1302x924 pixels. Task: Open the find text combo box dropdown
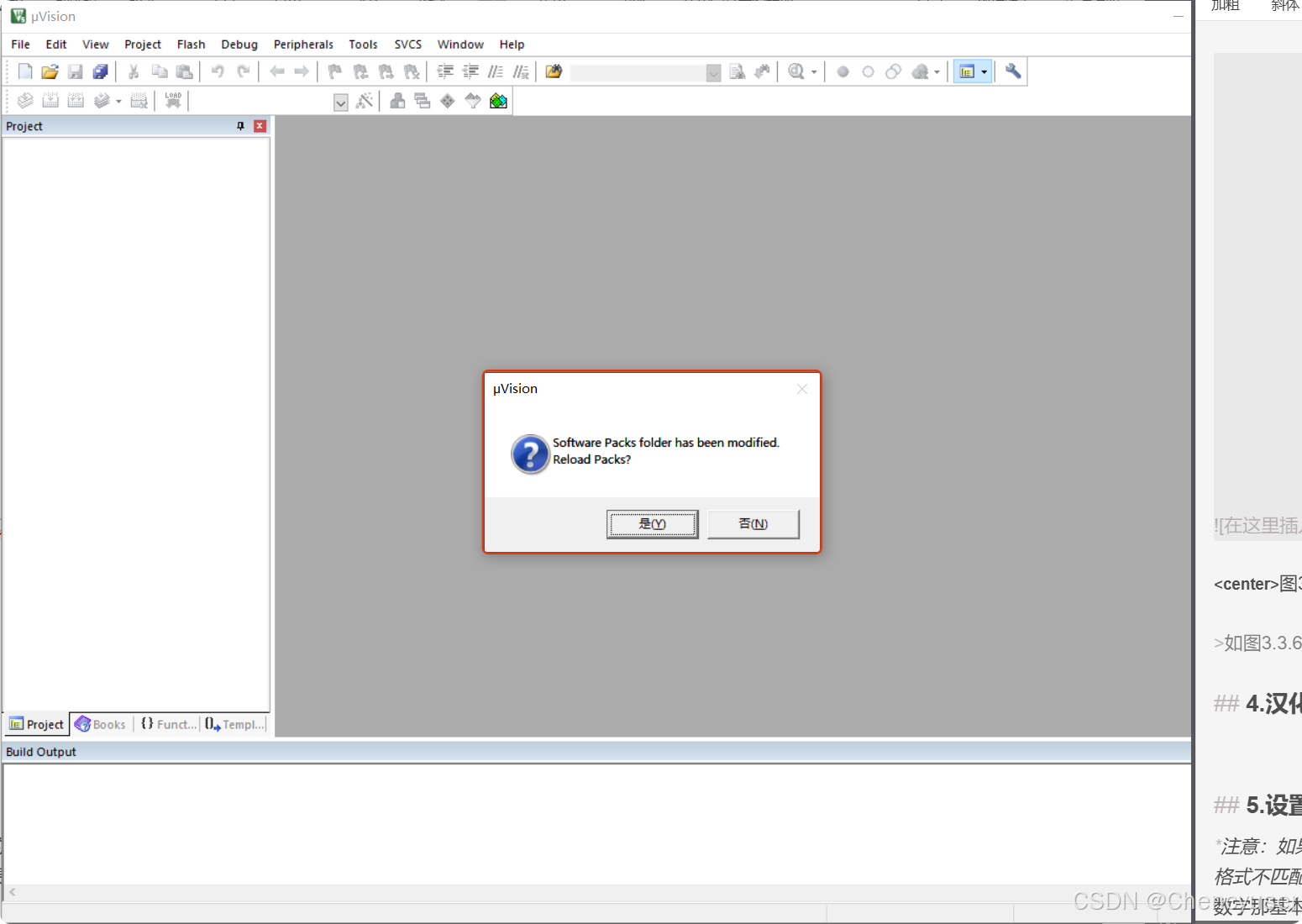(x=713, y=73)
